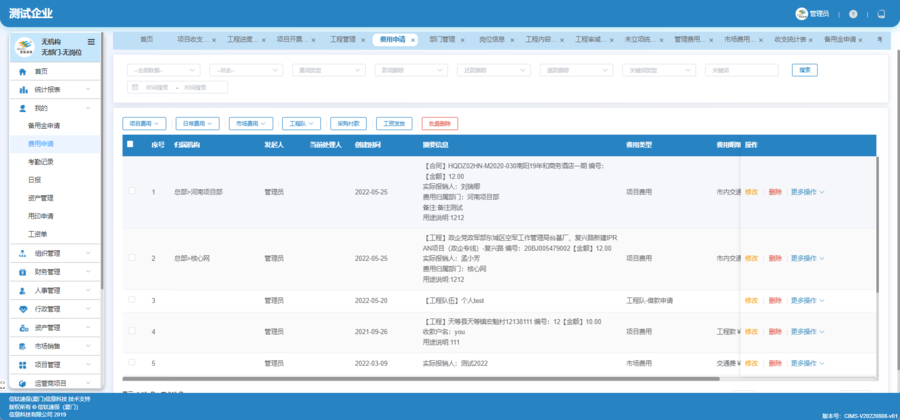Click the table's vertical scrollbar

877,224
